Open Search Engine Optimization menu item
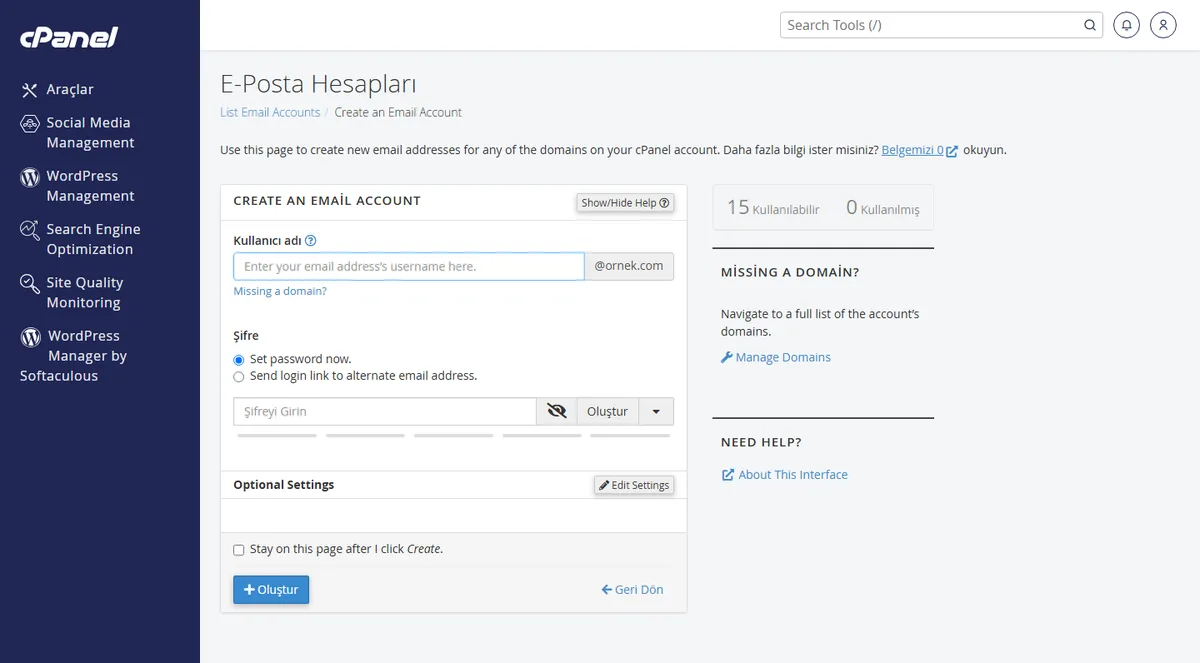The height and width of the screenshot is (663, 1200). 93,239
